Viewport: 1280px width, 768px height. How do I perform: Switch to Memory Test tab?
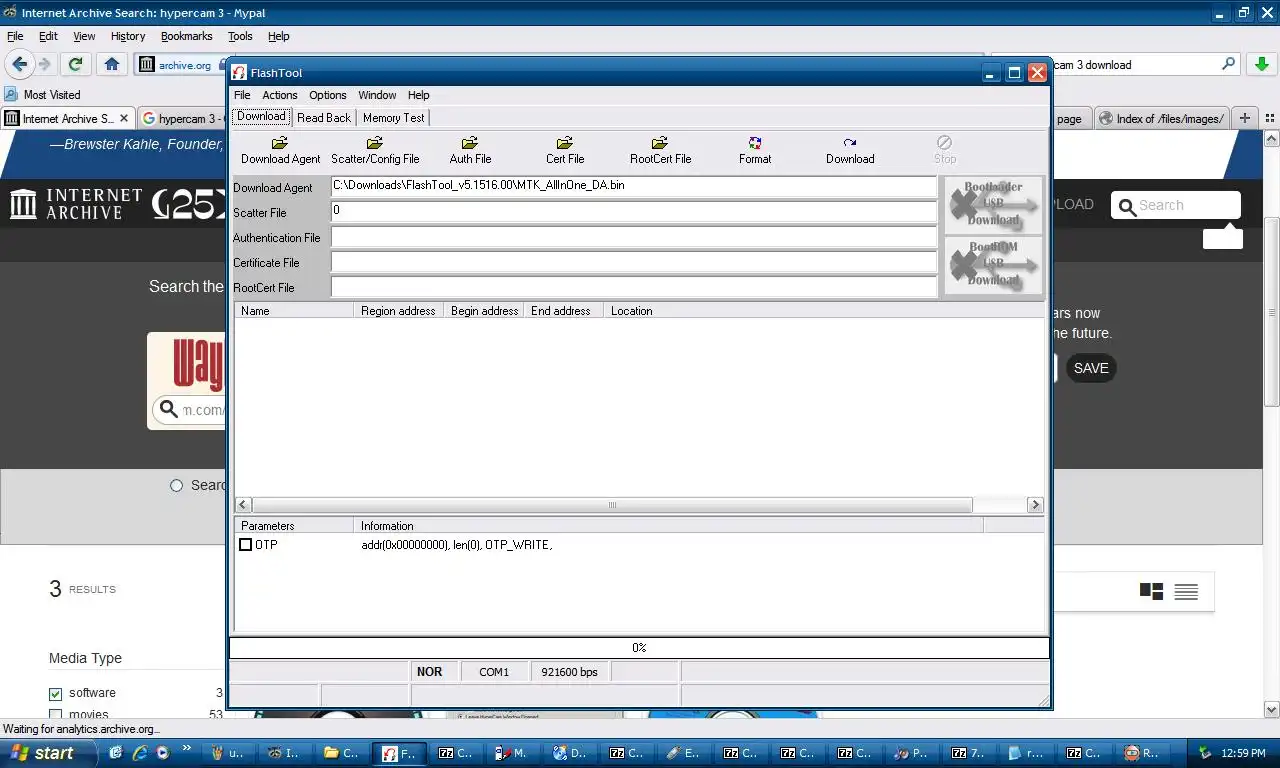click(394, 118)
